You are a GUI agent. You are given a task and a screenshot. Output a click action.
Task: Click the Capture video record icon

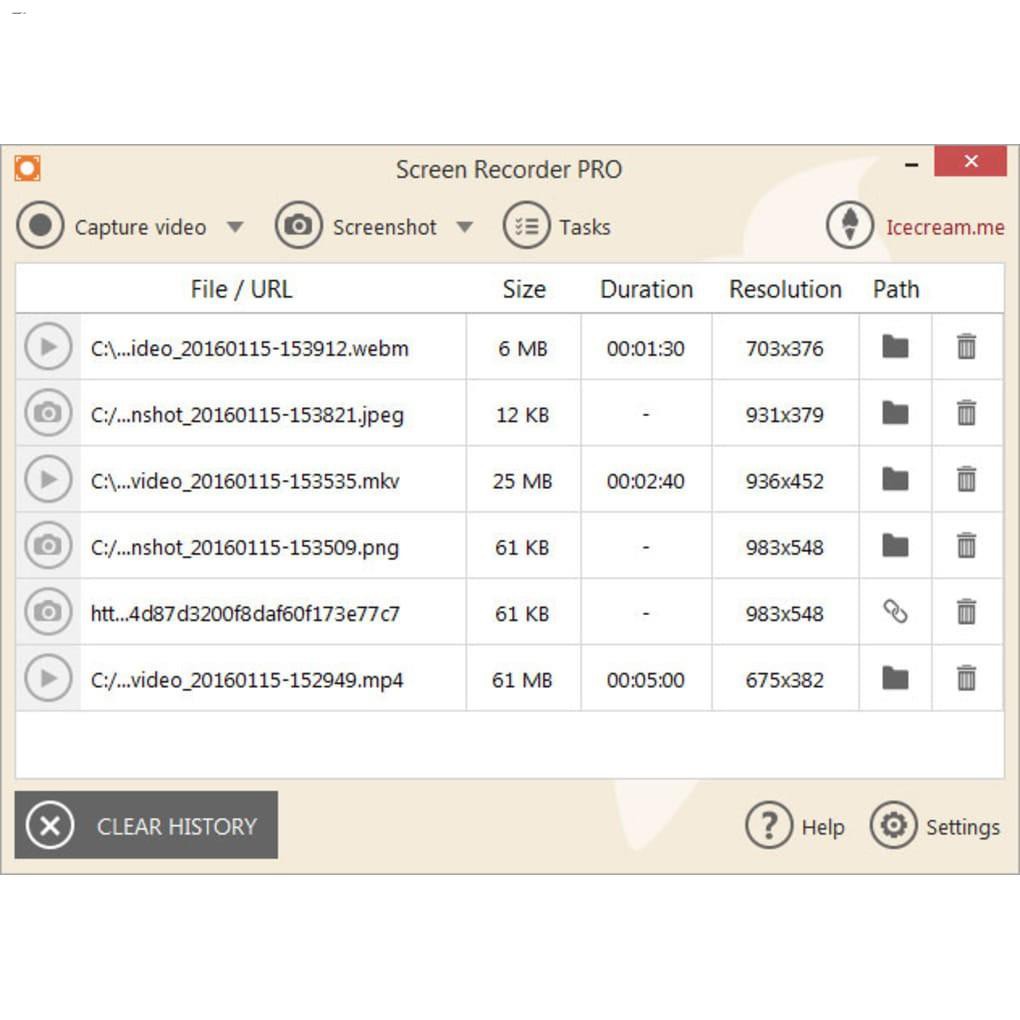[x=40, y=226]
